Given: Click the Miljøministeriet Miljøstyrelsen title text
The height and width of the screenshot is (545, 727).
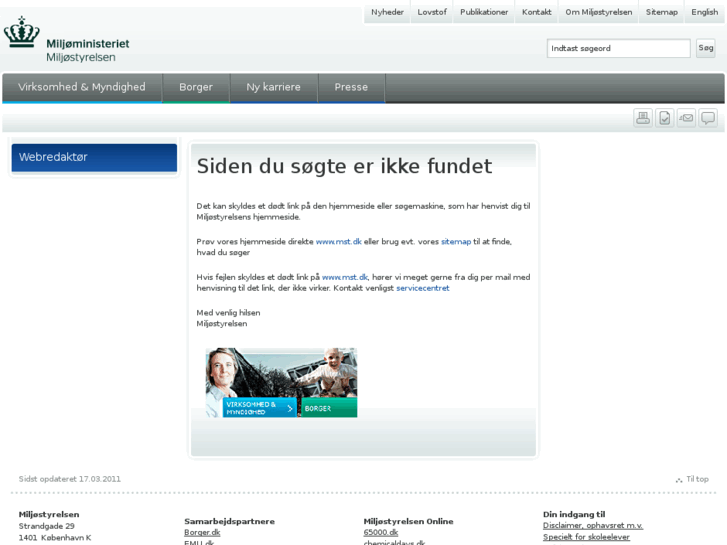Looking at the screenshot, I should click(88, 51).
